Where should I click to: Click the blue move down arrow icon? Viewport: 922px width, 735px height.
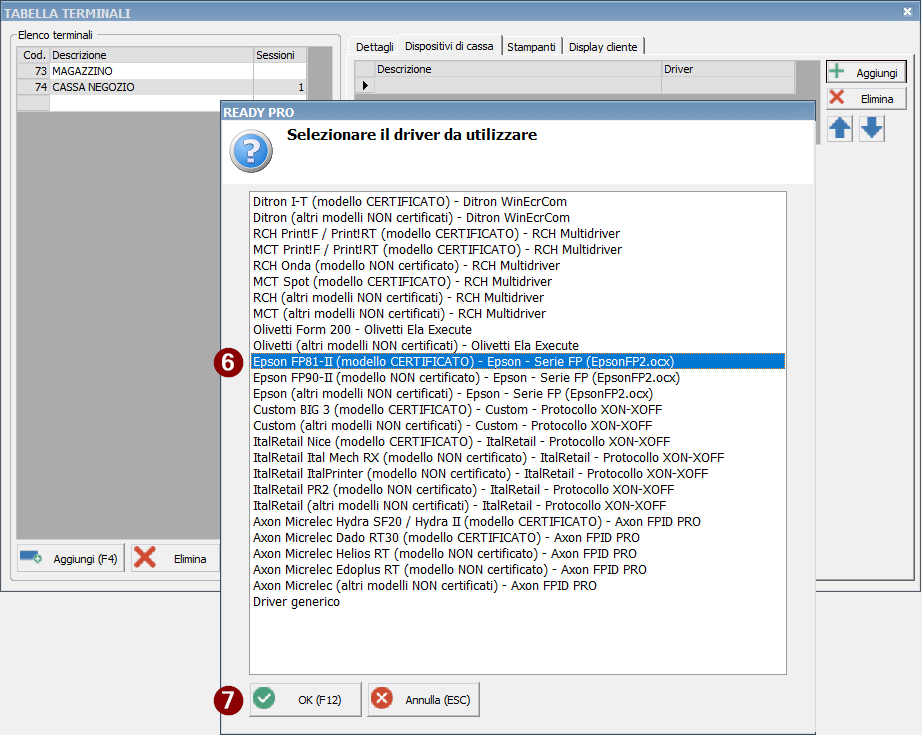pyautogui.click(x=872, y=129)
